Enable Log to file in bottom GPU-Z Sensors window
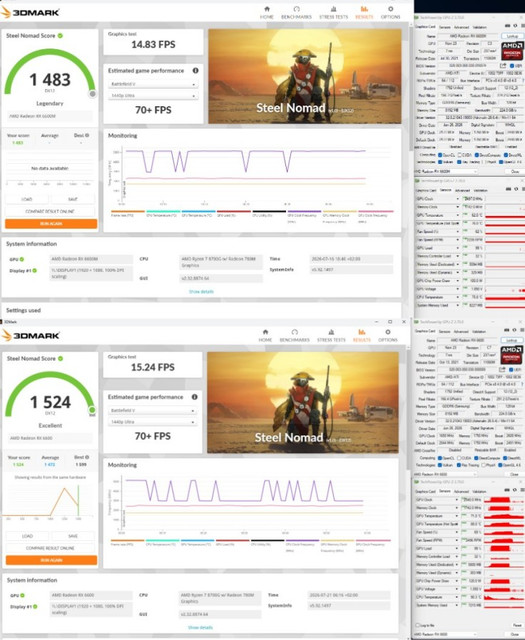Screen dimensions: 525x640 pyautogui.click(x=418, y=625)
